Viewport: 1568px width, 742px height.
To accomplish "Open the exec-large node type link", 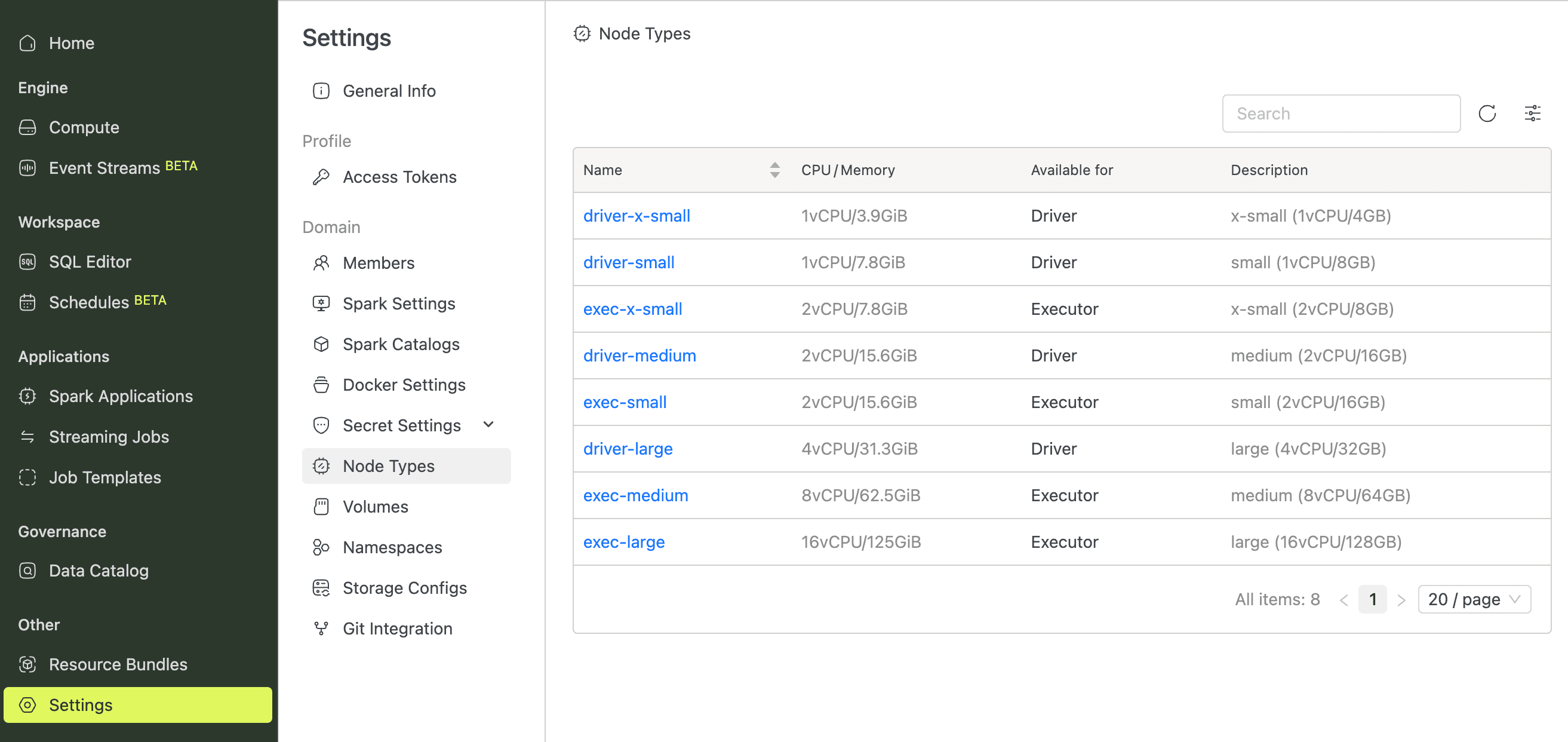I will [624, 542].
